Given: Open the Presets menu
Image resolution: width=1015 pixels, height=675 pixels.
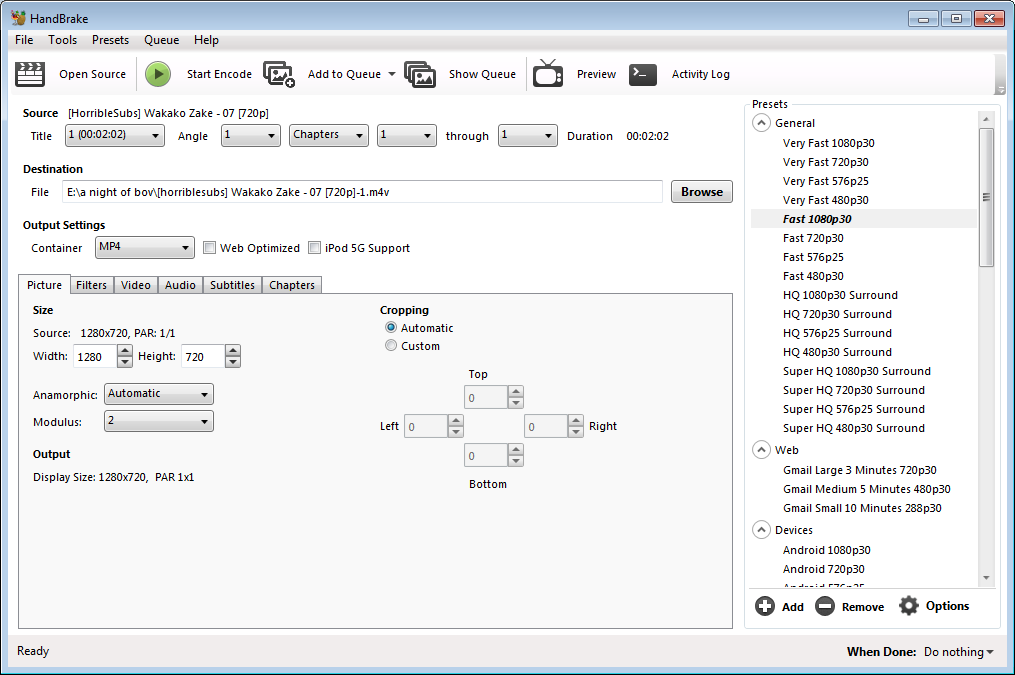Looking at the screenshot, I should (x=110, y=40).
